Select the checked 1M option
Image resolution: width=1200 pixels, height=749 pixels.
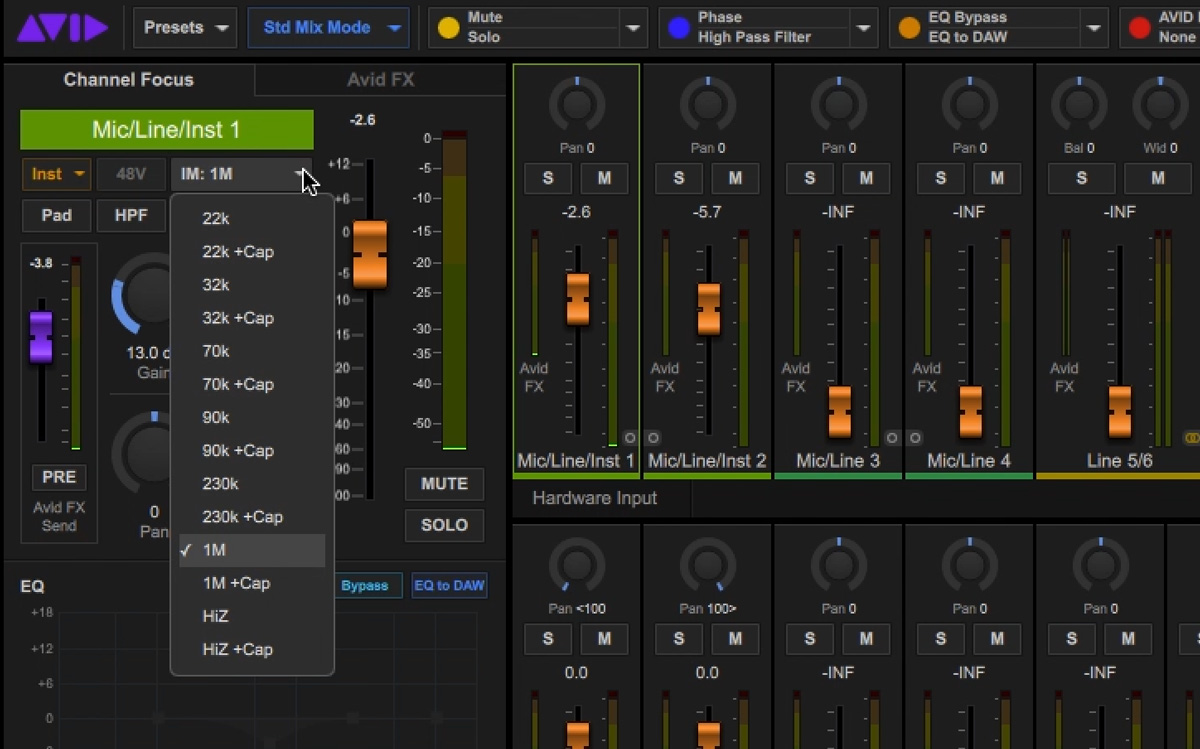click(x=252, y=550)
